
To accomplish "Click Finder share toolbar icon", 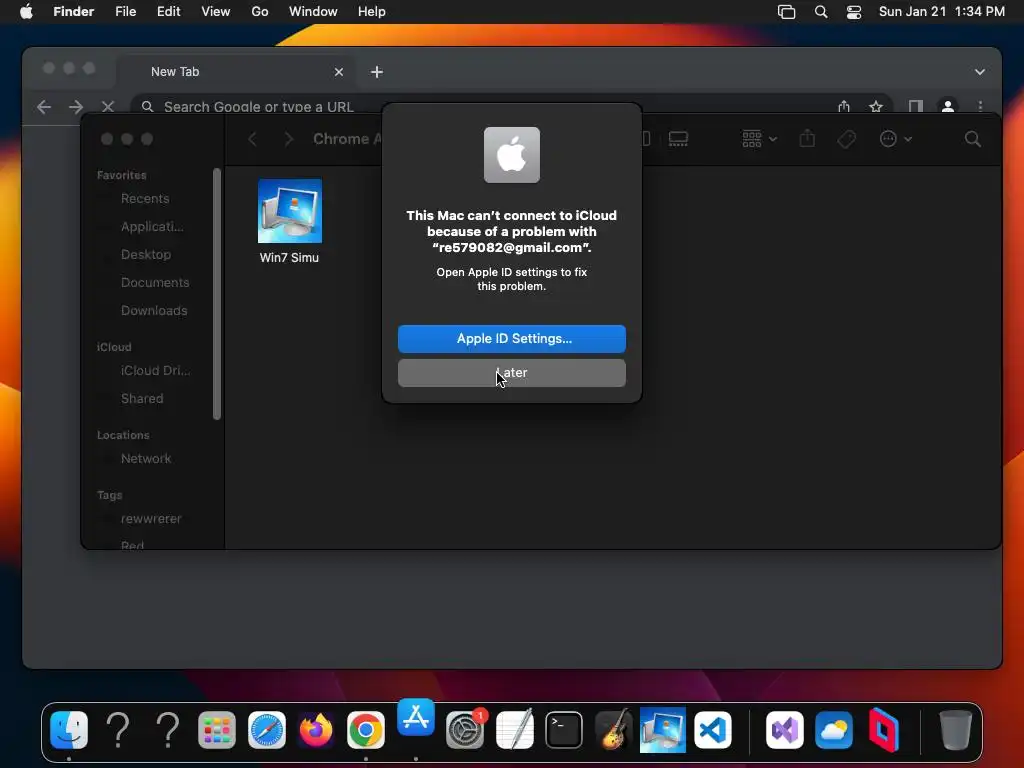I will pos(807,138).
